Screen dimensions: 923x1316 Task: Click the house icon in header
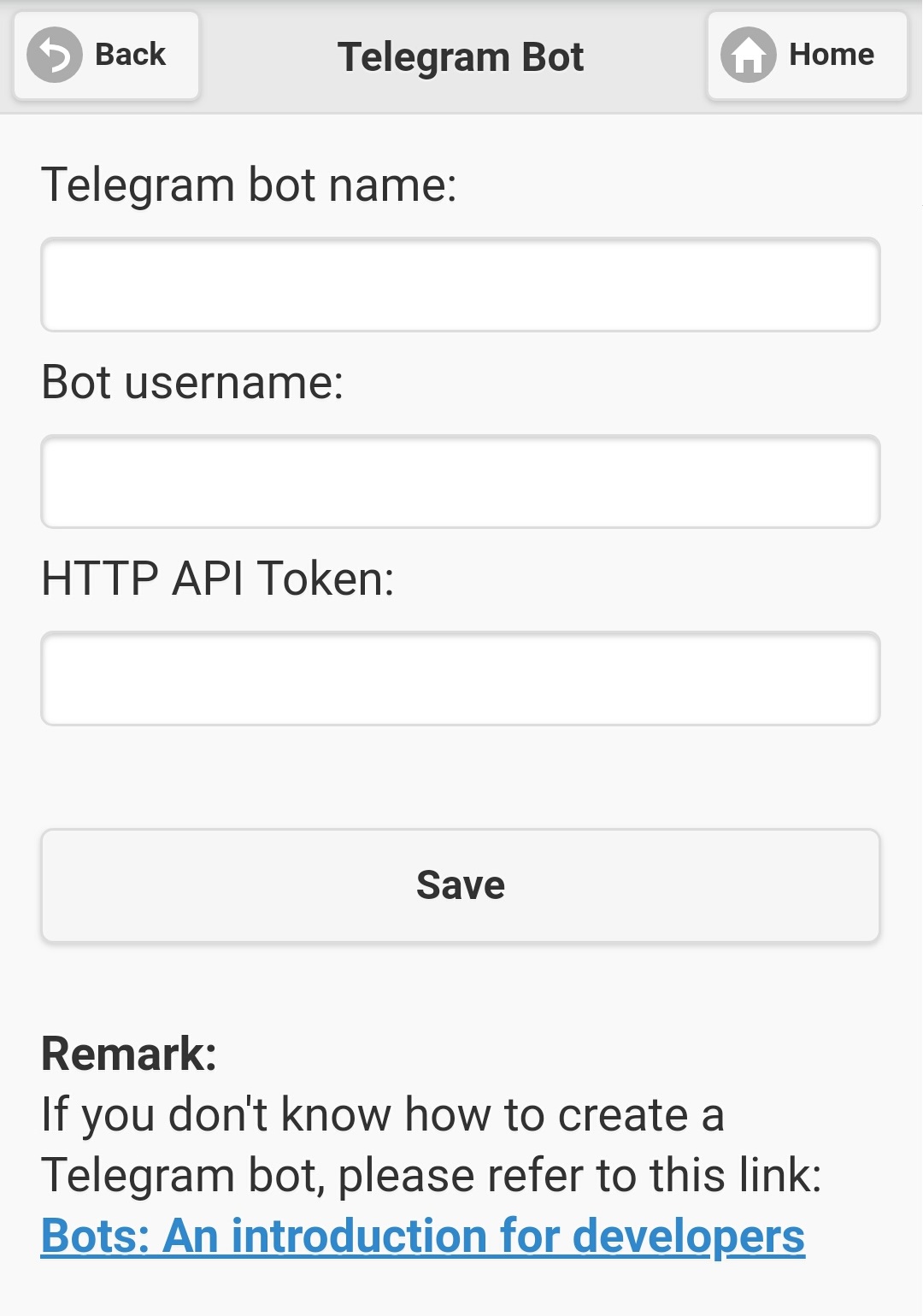[748, 56]
